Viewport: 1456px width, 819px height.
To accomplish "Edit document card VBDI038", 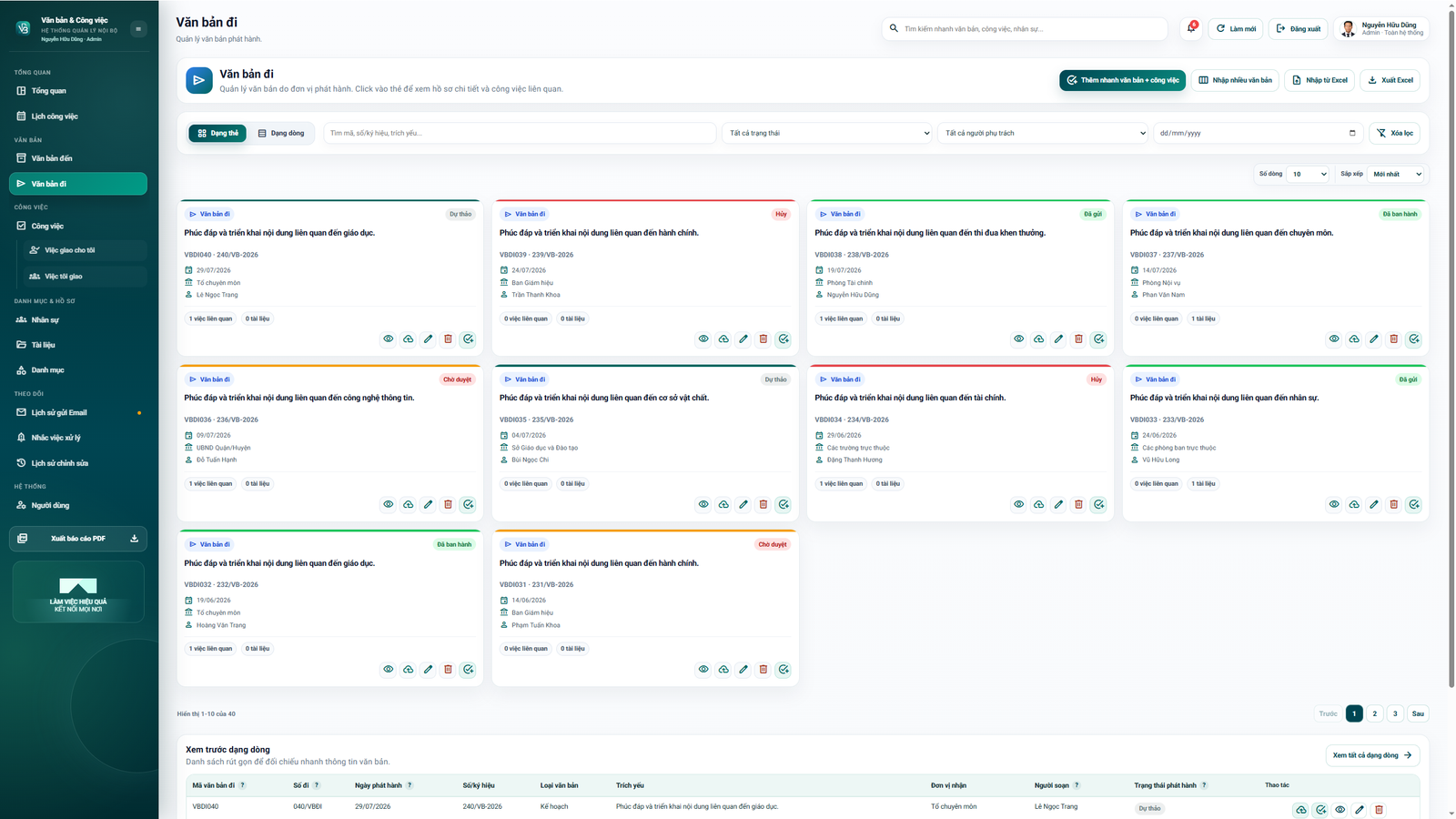I will tap(1058, 339).
